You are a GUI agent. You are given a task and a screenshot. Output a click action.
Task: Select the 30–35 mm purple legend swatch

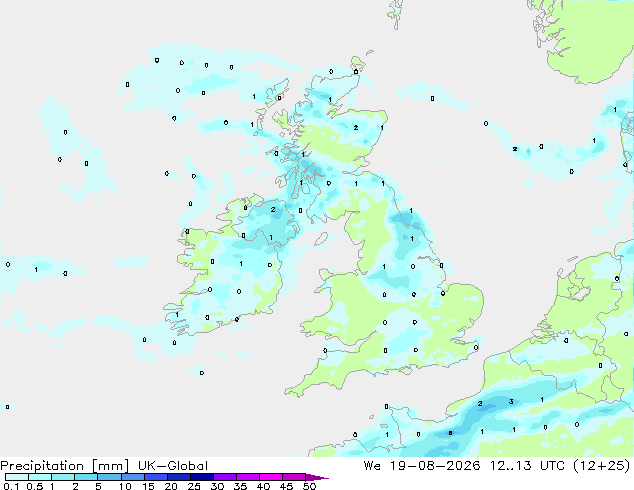(225, 477)
